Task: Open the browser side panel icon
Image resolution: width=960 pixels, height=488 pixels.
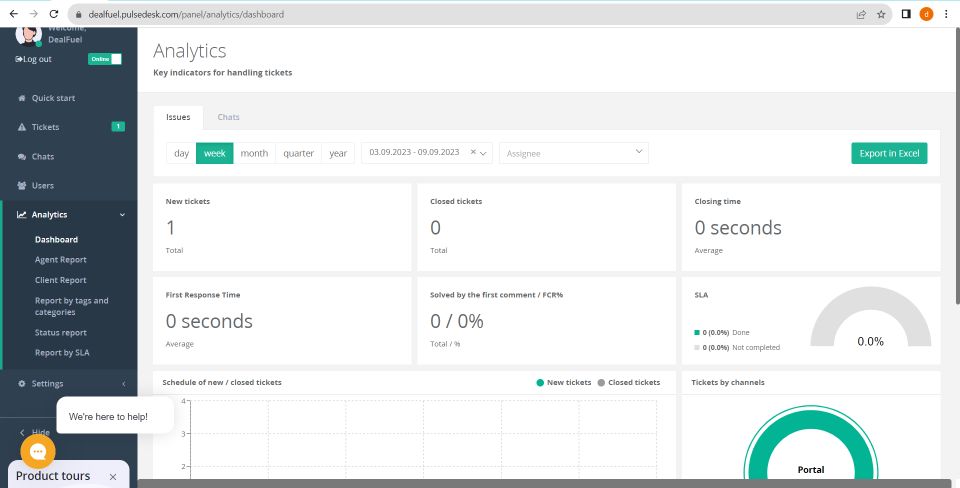Action: click(x=906, y=14)
